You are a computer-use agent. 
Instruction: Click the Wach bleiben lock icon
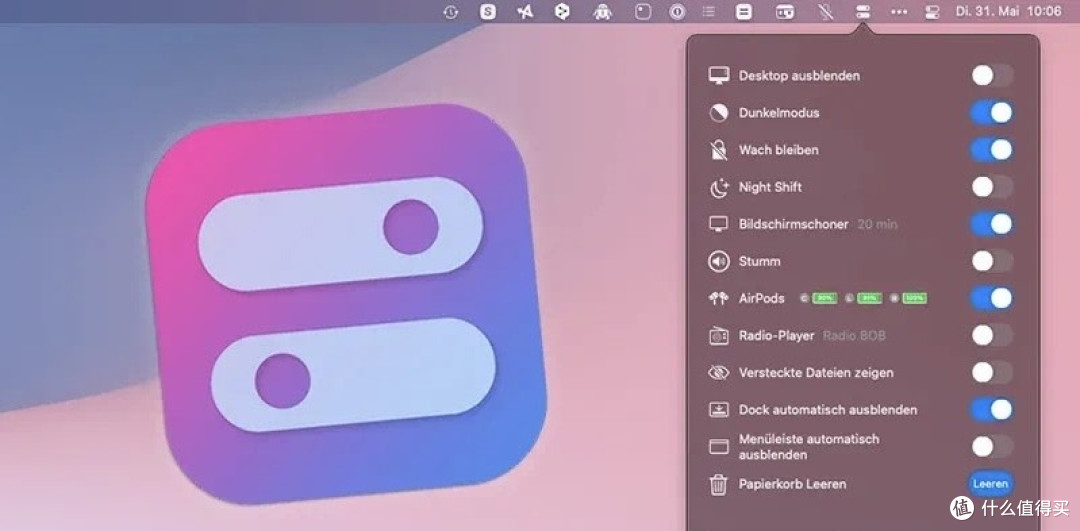click(x=718, y=150)
